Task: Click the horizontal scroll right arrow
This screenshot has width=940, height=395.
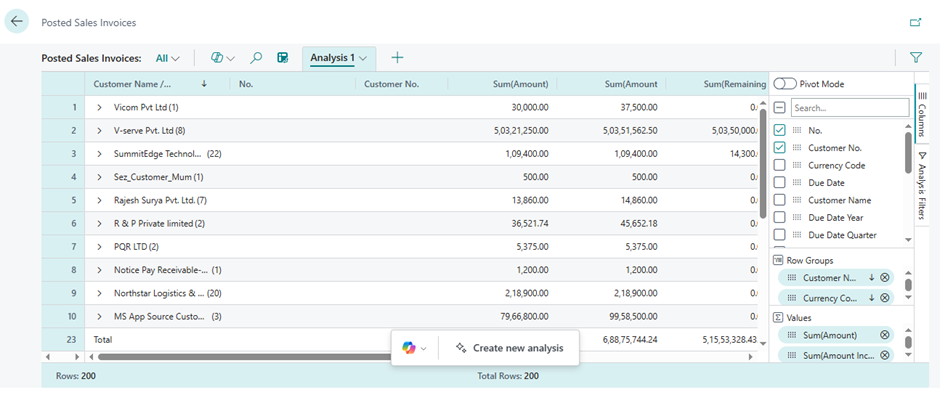Action: click(x=751, y=357)
